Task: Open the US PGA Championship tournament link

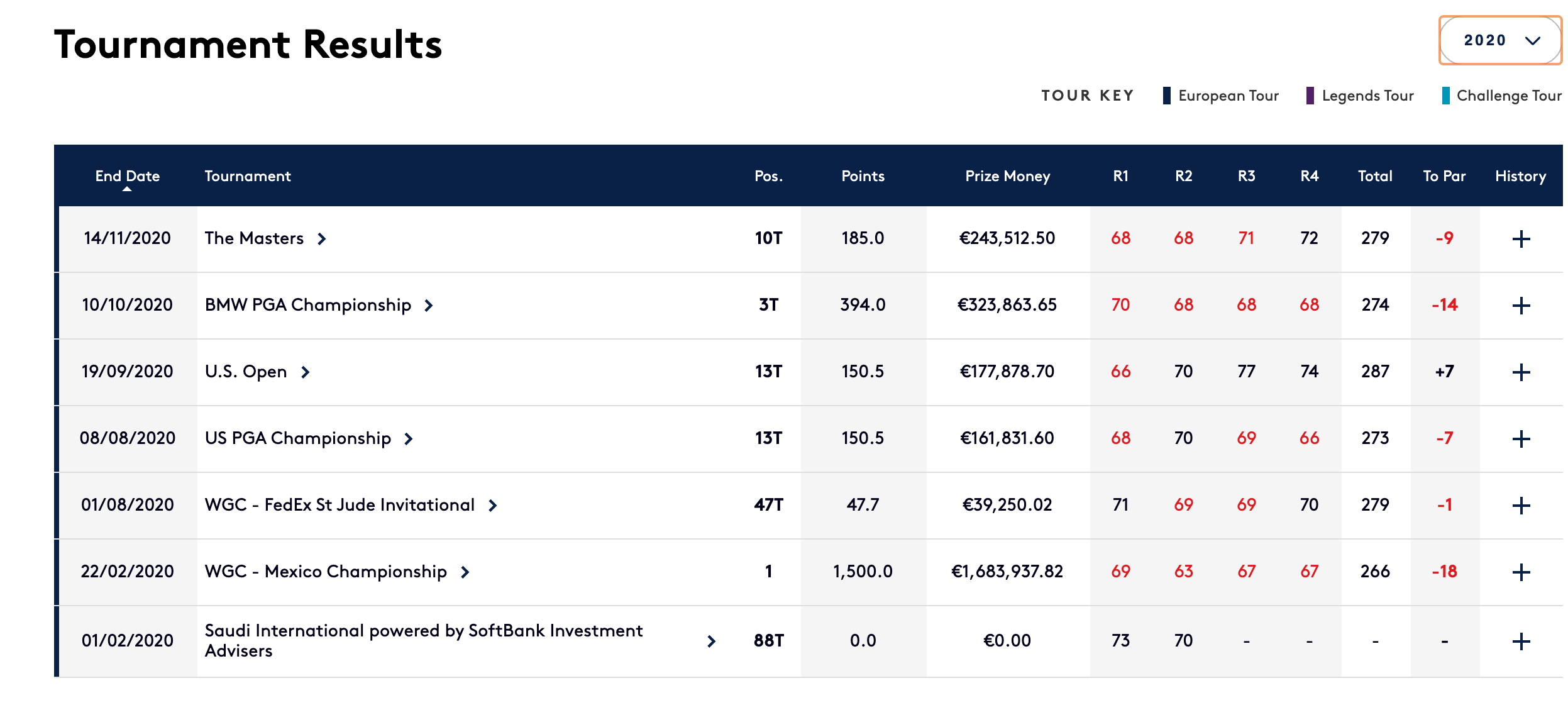Action: (298, 438)
